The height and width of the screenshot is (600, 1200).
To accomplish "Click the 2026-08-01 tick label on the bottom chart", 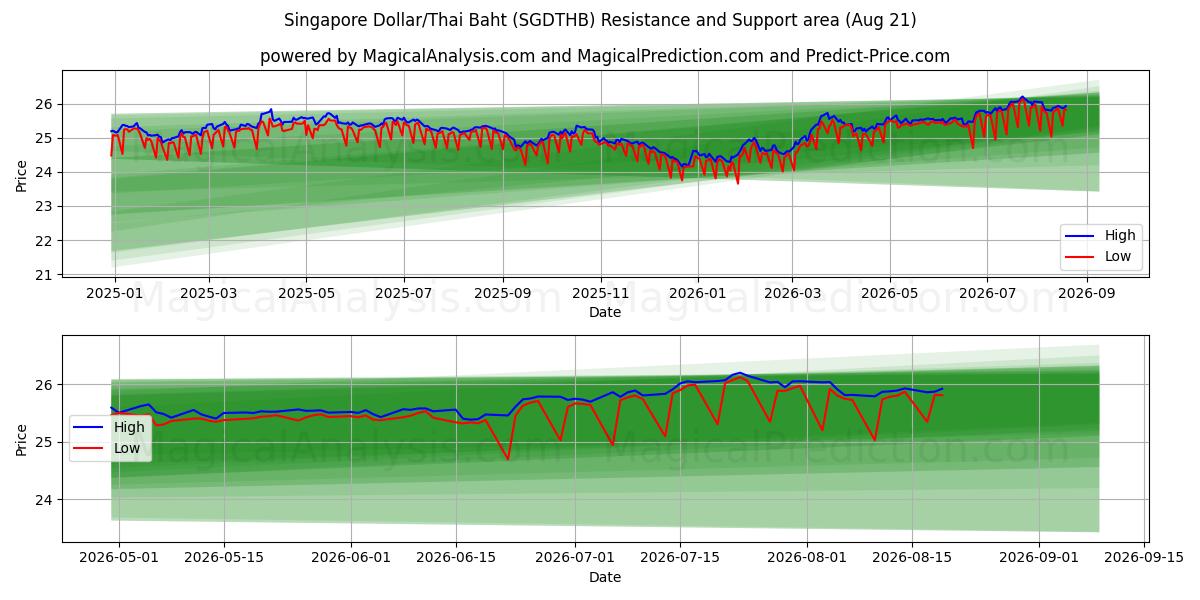I will tap(808, 559).
